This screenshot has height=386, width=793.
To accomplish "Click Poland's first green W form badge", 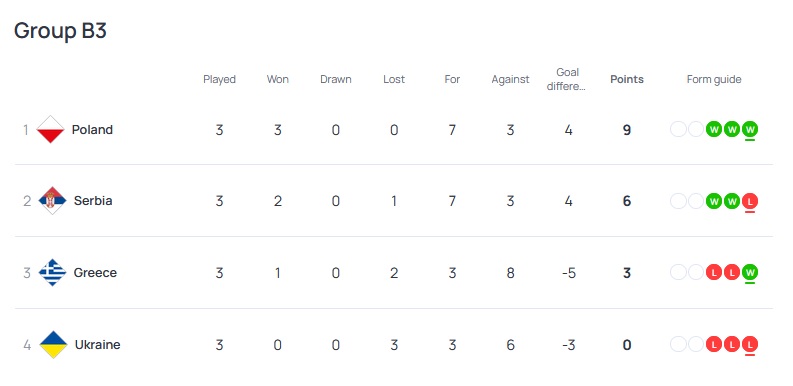I will (x=714, y=130).
